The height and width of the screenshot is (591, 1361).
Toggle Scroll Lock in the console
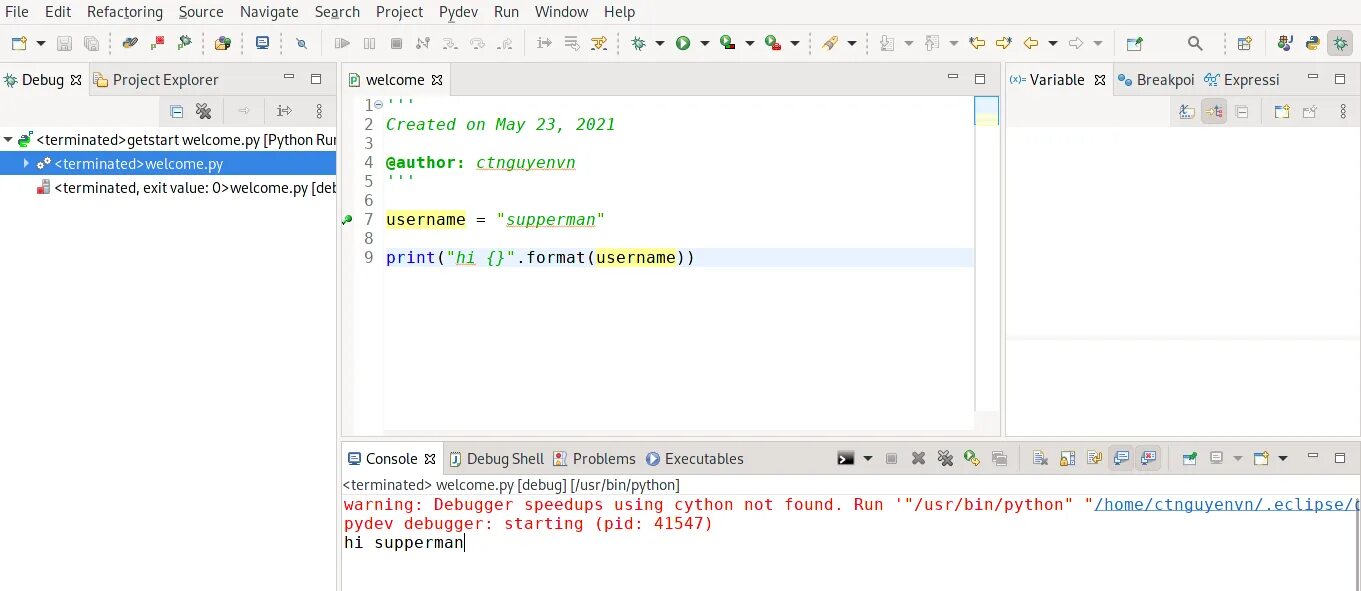point(1067,459)
